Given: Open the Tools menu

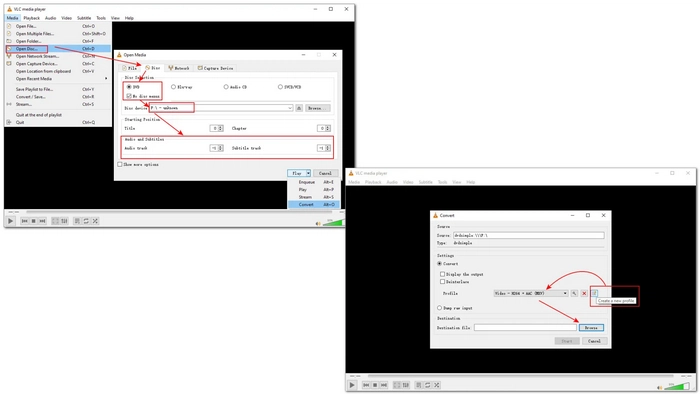Looking at the screenshot, I should (101, 18).
